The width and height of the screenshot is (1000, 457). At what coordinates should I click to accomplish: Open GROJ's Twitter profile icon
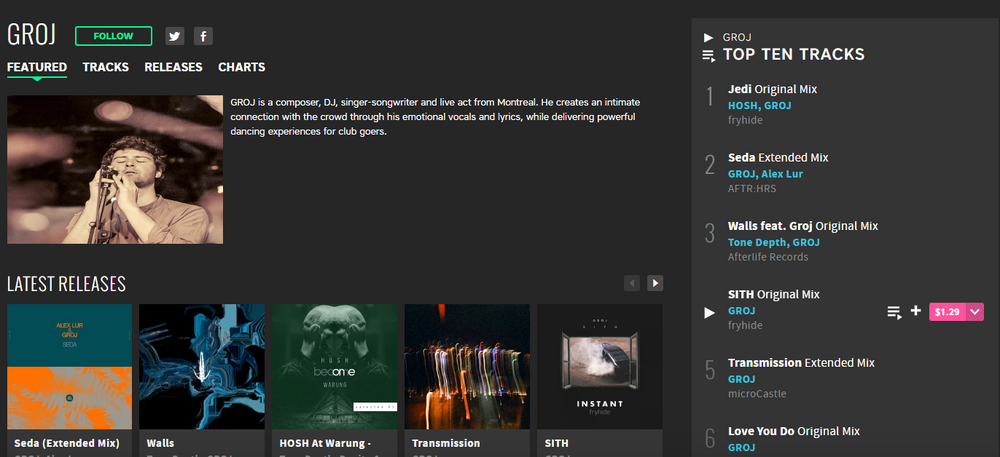(175, 36)
